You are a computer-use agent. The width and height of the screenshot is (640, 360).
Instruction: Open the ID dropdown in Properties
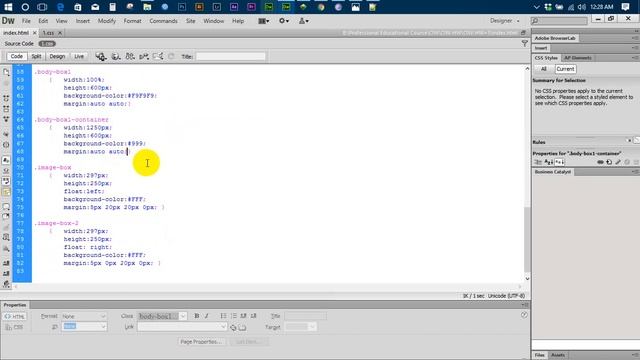(x=84, y=327)
